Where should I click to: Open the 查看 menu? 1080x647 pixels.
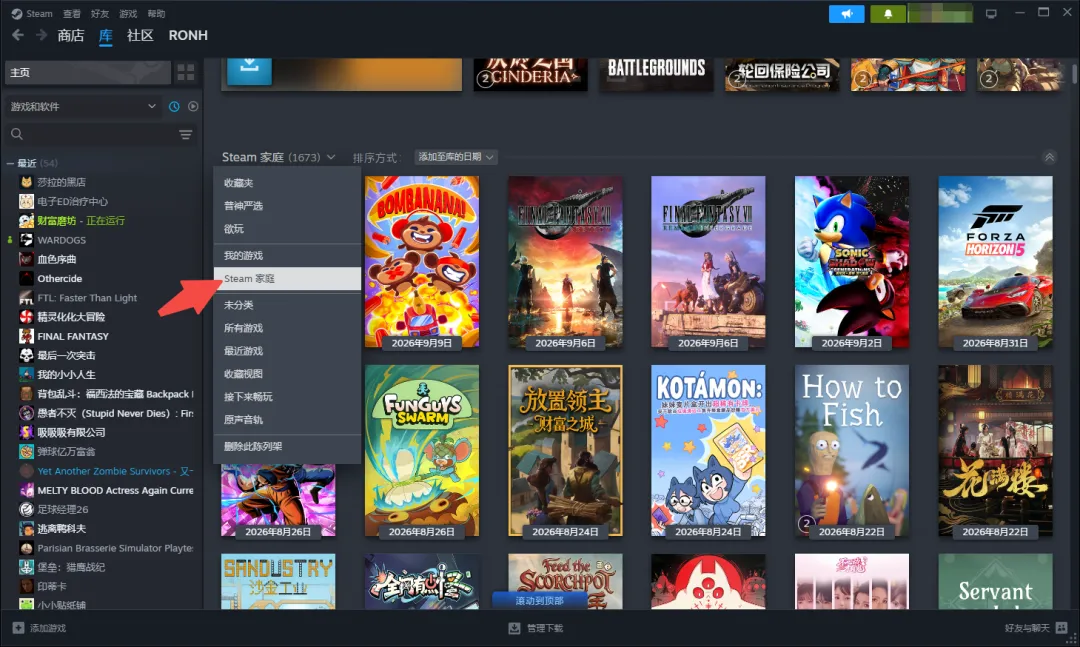pyautogui.click(x=72, y=14)
